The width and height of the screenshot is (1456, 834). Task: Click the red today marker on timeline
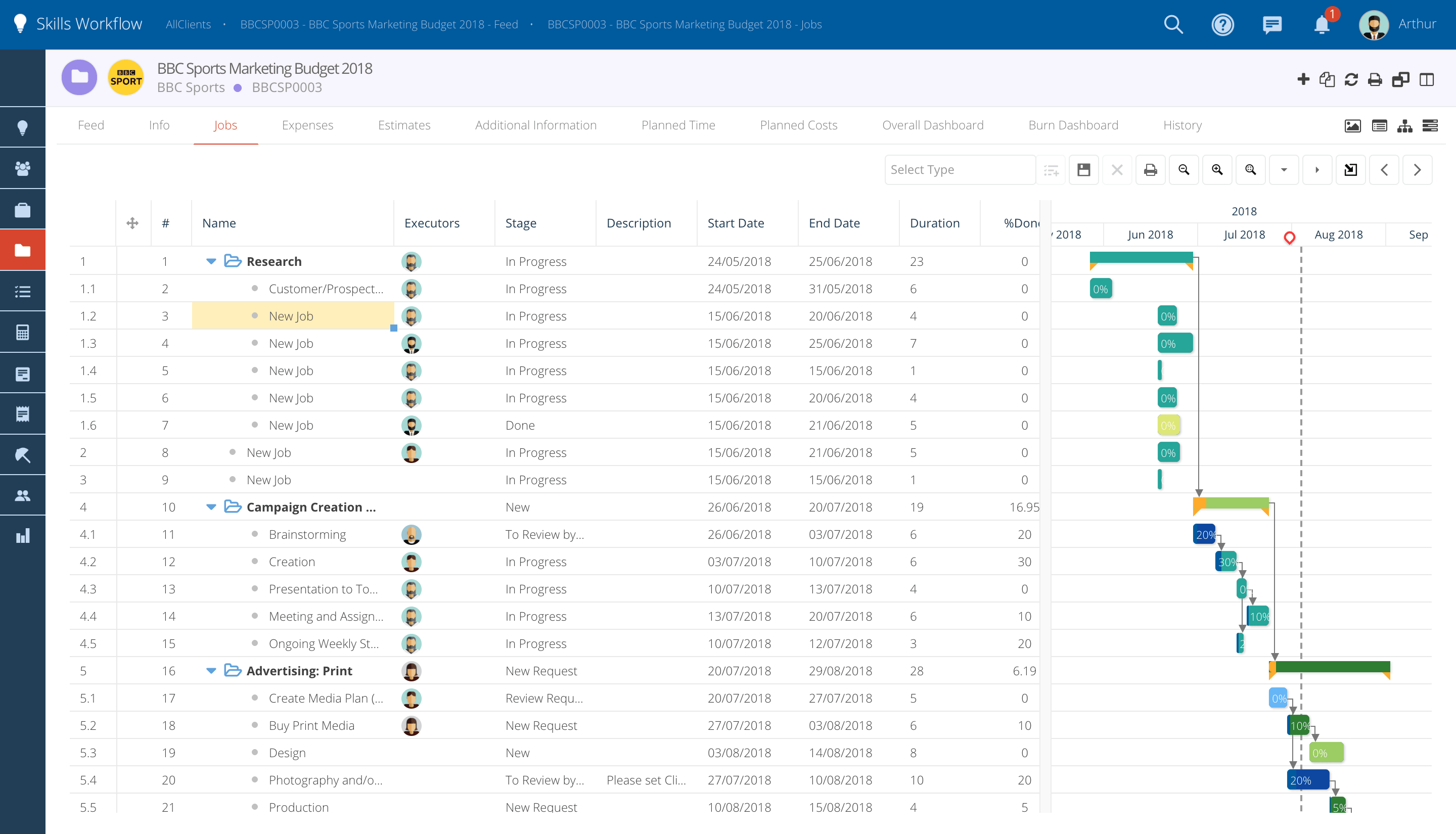1289,237
